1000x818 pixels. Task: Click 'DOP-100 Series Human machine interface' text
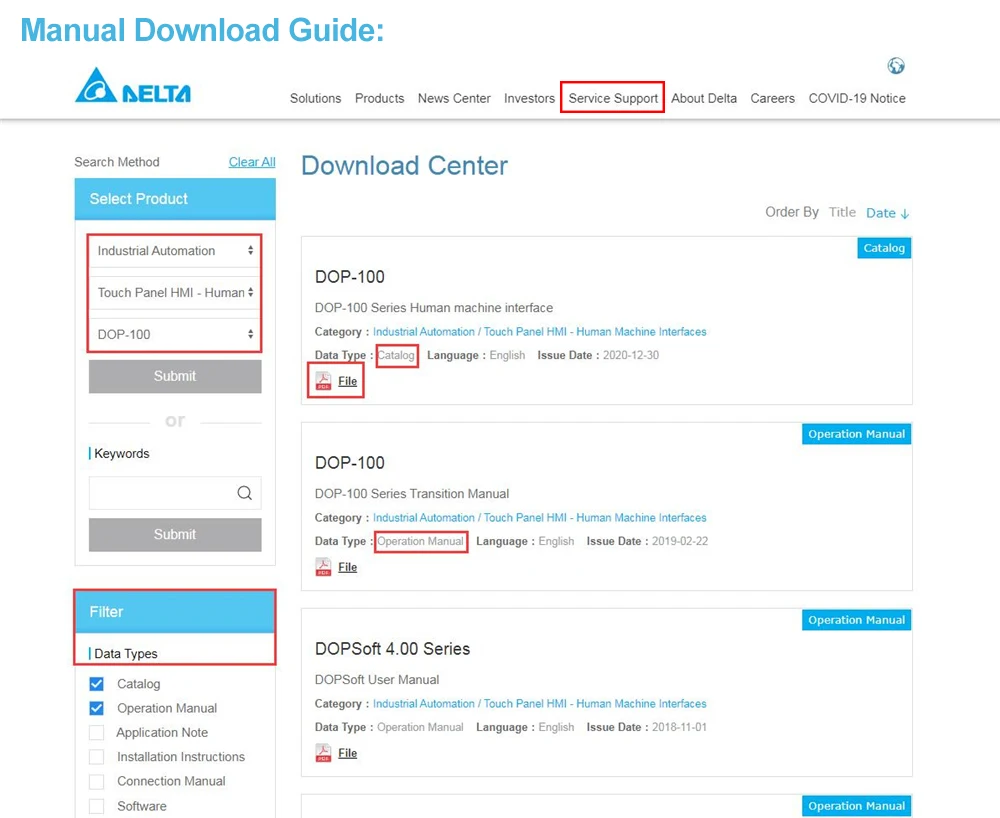click(x=434, y=308)
